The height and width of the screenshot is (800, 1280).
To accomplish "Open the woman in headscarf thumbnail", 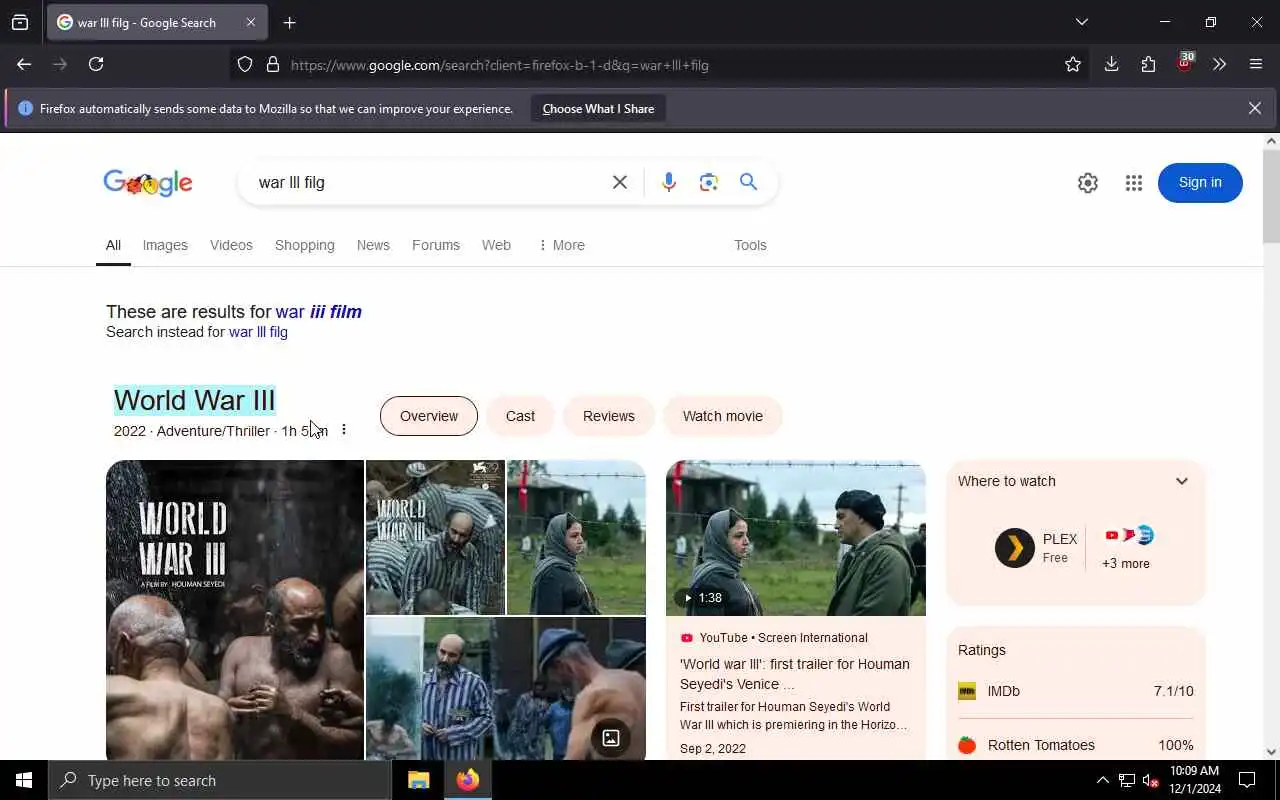I will pyautogui.click(x=576, y=537).
